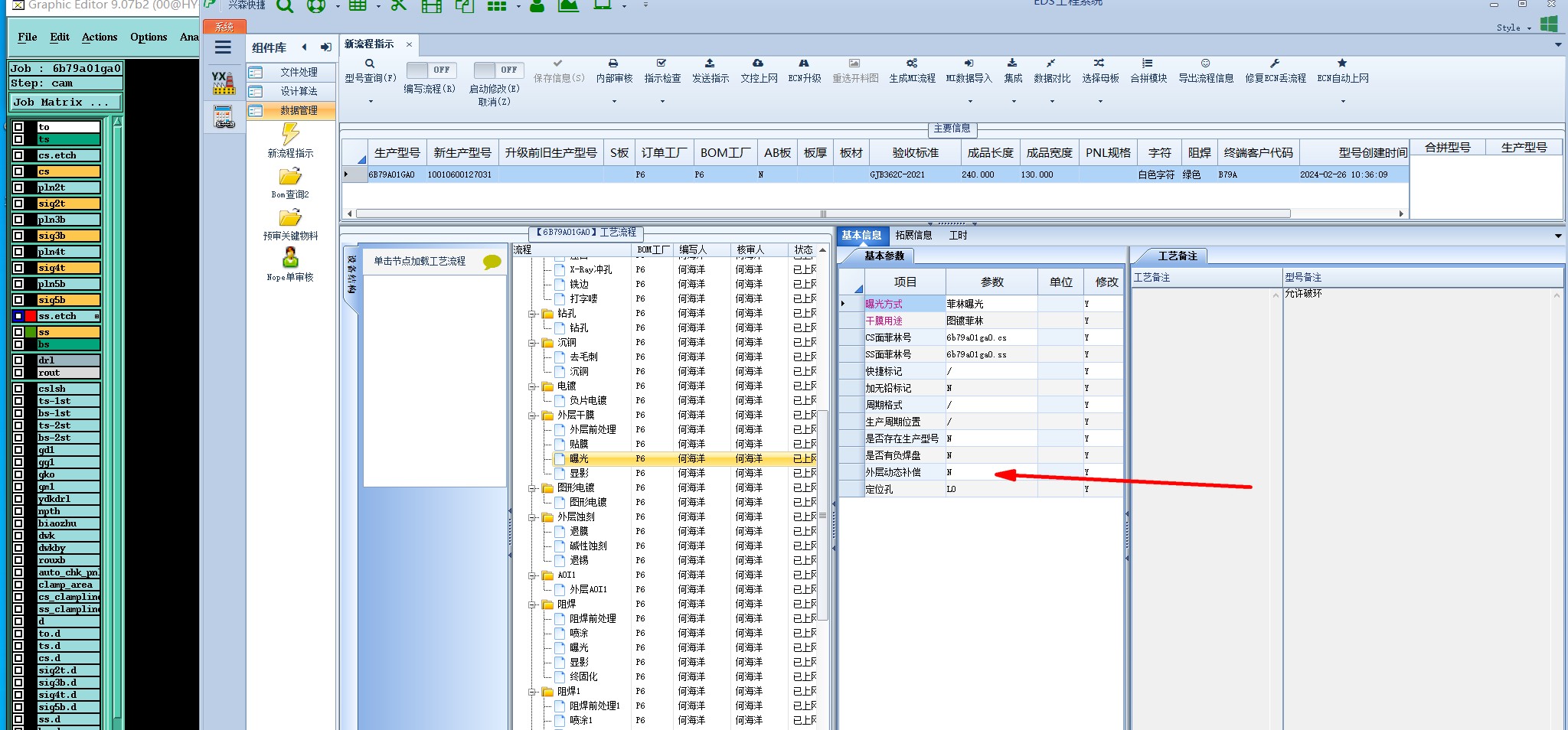Screen dimensions: 1568x730
Task: Click the 文控上网 cloud icon
Action: (x=758, y=64)
